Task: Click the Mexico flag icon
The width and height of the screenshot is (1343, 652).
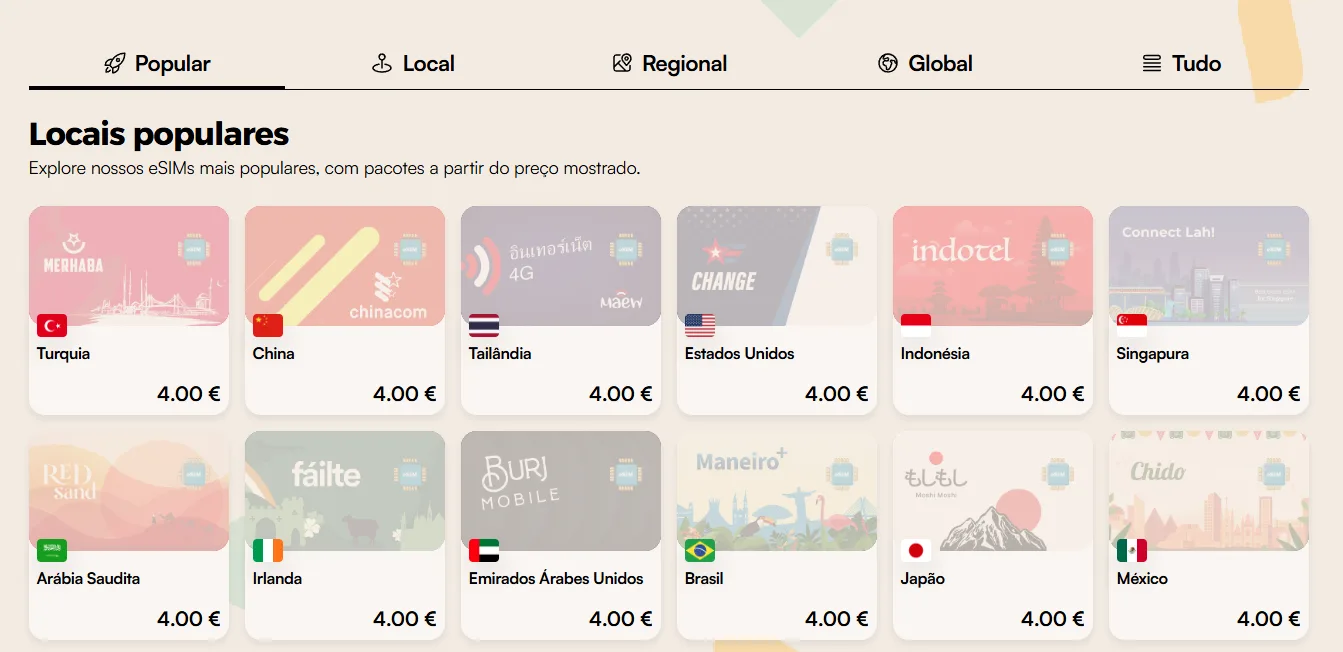Action: tap(1132, 551)
